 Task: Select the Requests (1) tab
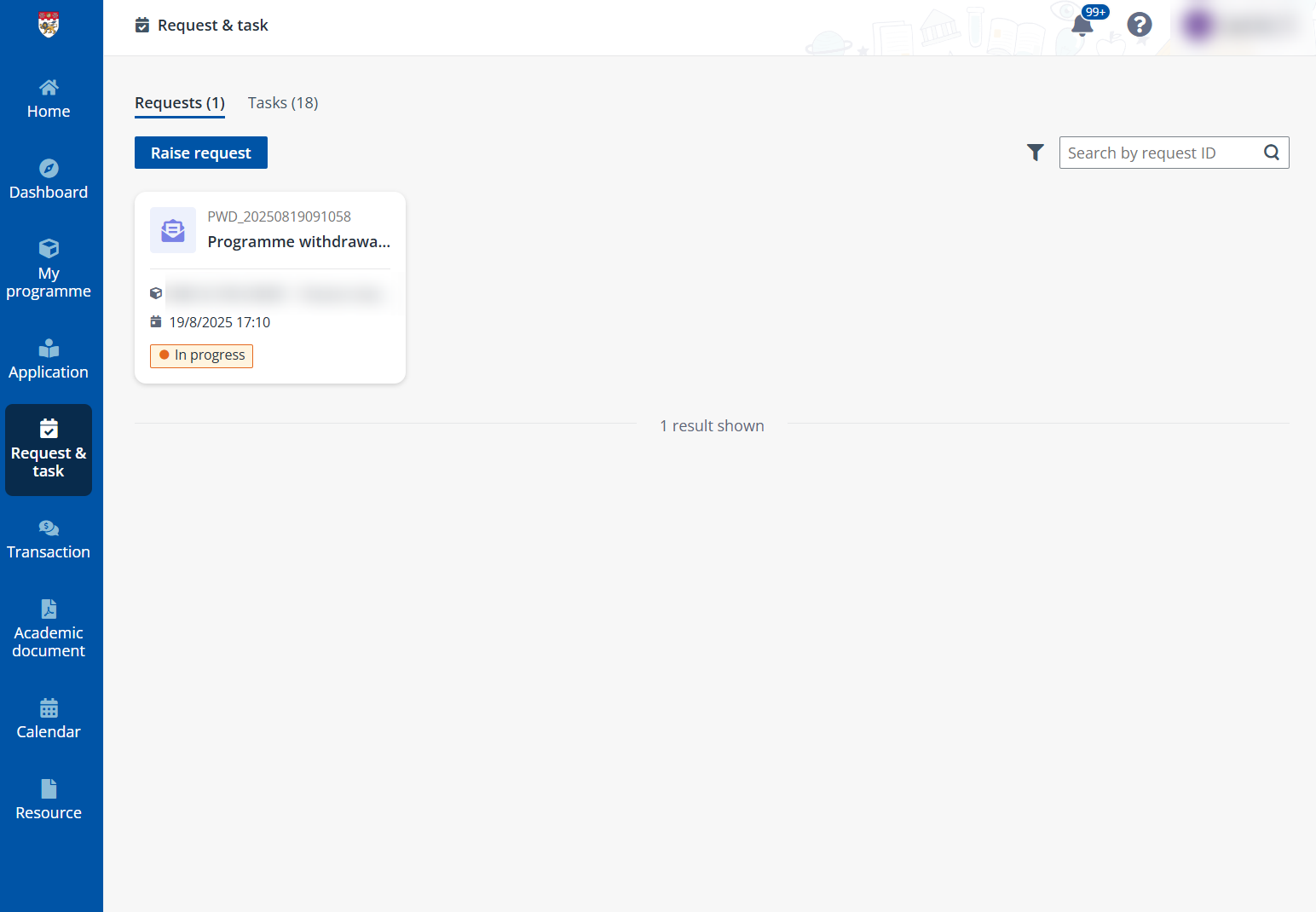pos(180,103)
